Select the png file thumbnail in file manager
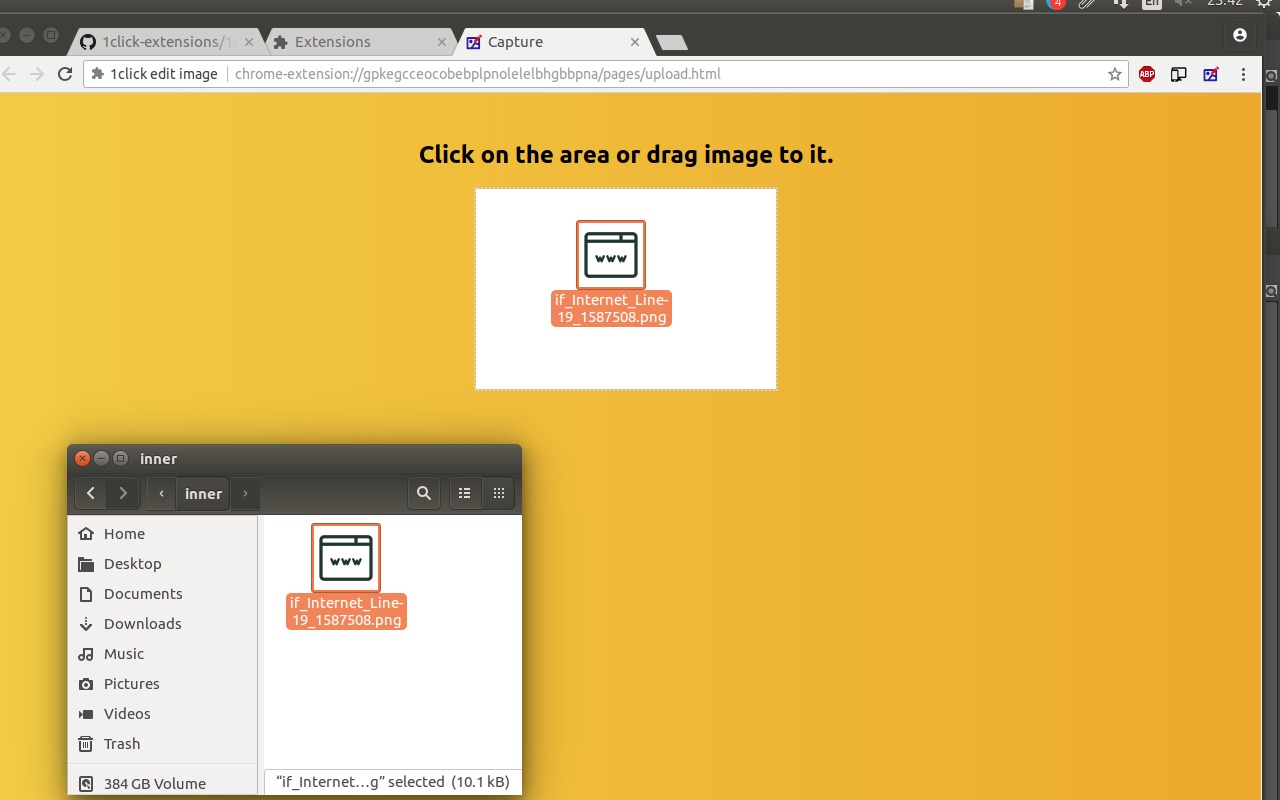This screenshot has width=1280, height=800. (x=346, y=558)
